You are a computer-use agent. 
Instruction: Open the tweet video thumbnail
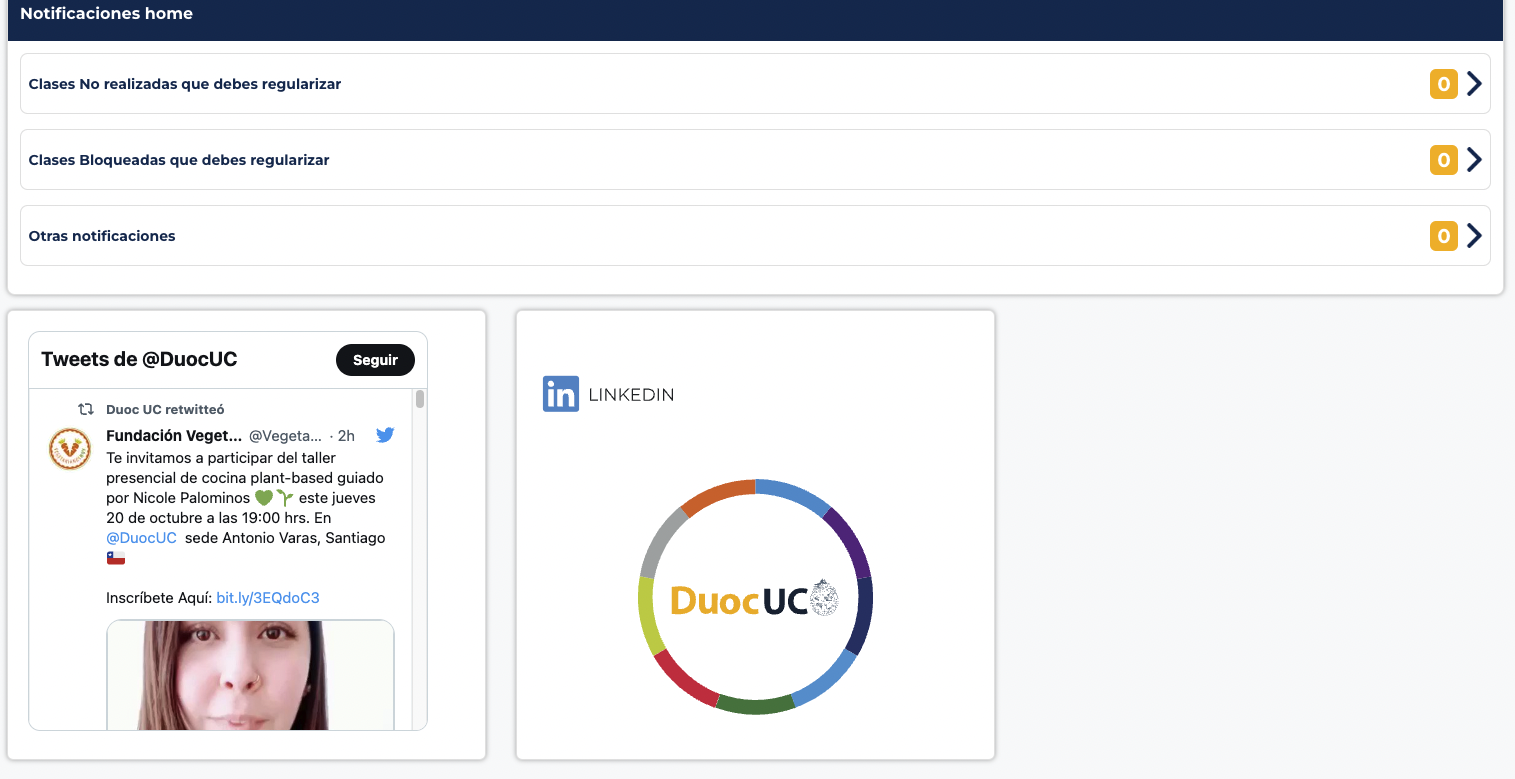[251, 675]
